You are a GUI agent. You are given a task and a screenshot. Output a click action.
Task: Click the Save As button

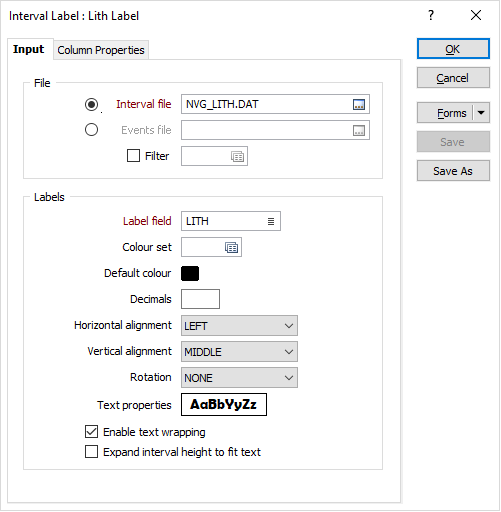453,171
